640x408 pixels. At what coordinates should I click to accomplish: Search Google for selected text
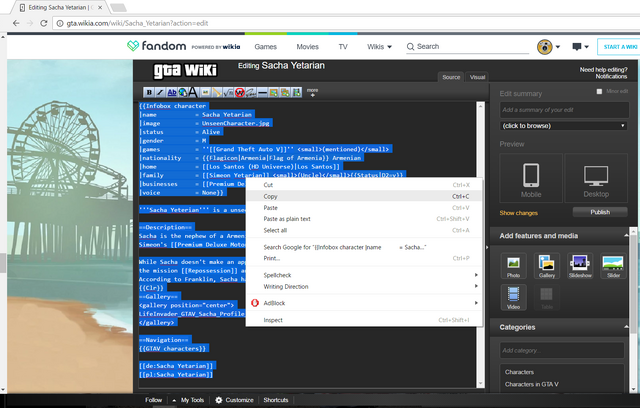pyautogui.click(x=364, y=247)
